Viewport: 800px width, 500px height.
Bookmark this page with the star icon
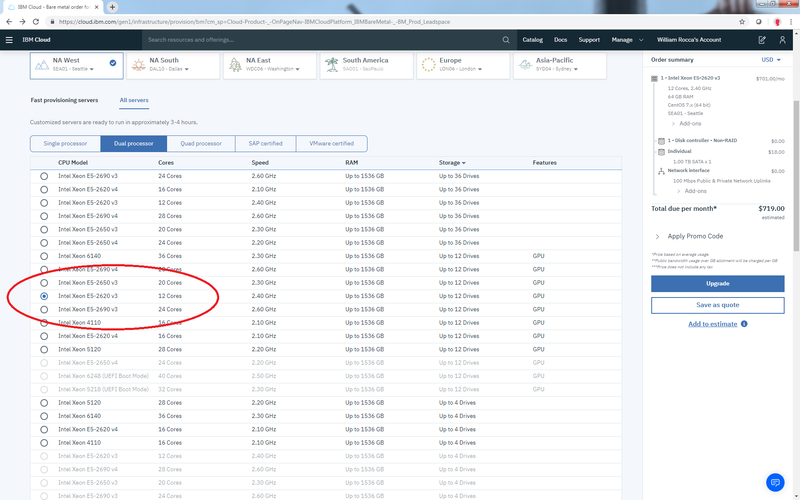(742, 22)
